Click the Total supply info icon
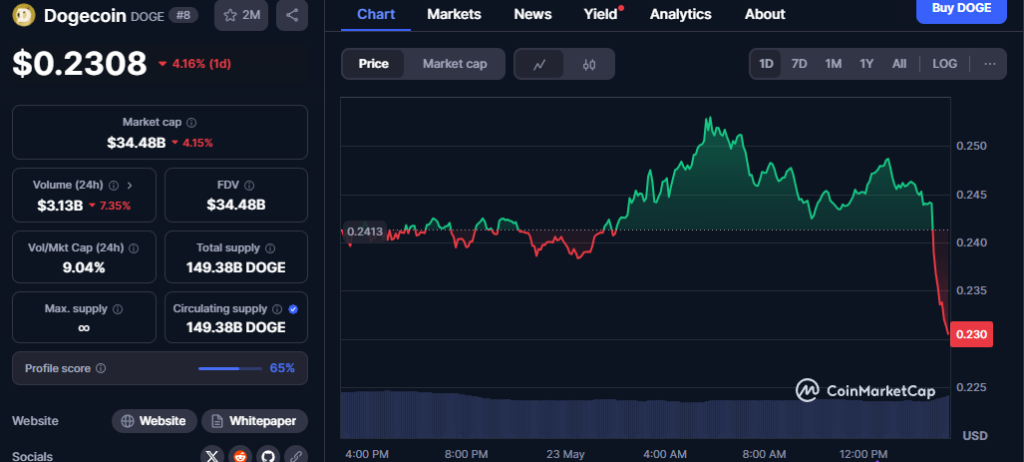Image resolution: width=1024 pixels, height=462 pixels. 270,248
